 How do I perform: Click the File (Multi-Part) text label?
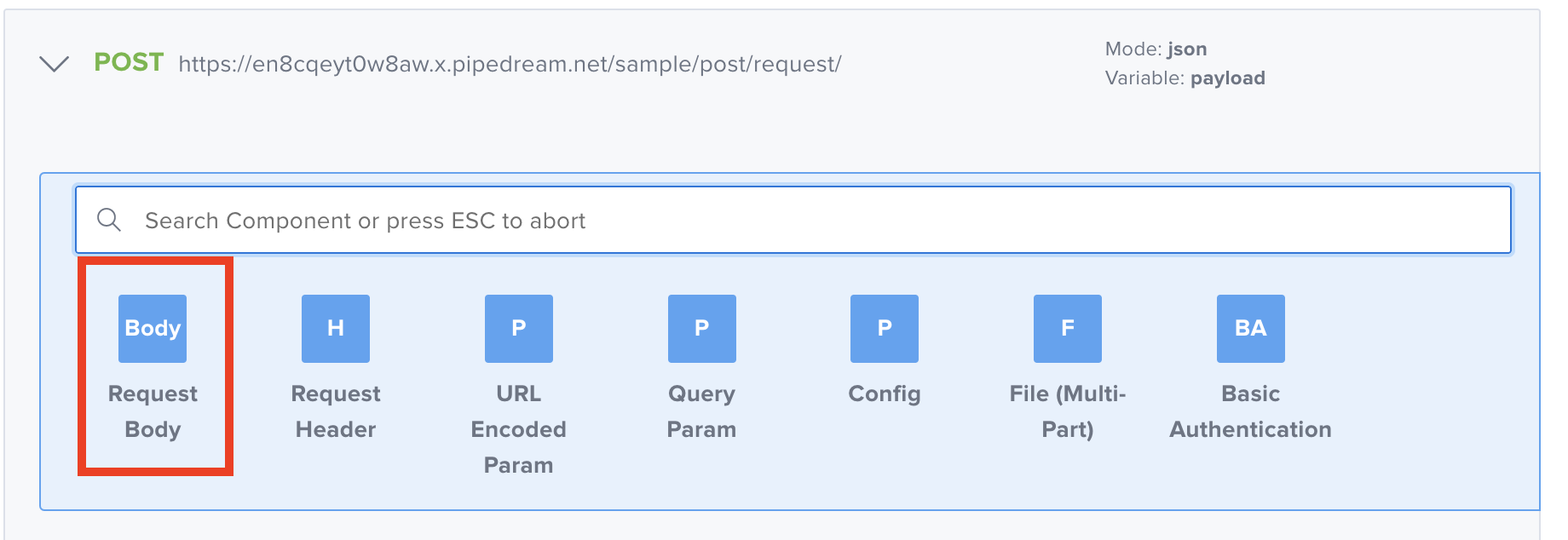point(1067,411)
